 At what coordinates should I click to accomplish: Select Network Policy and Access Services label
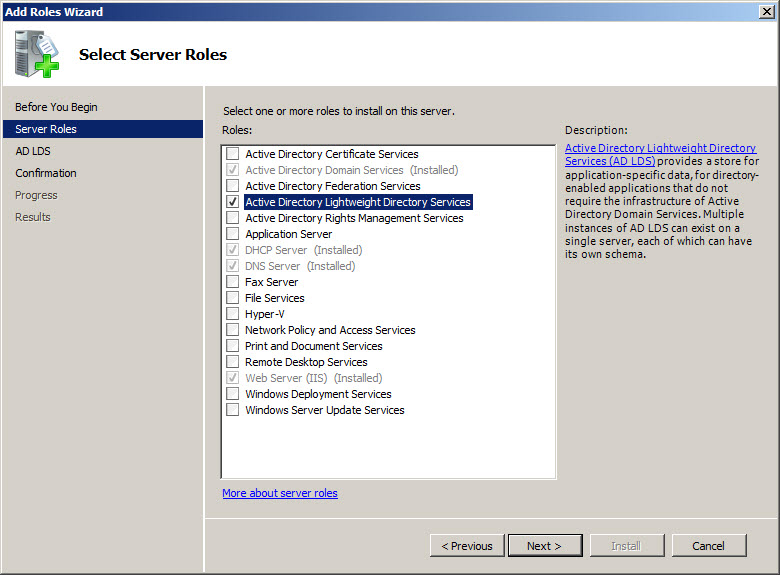coord(330,330)
